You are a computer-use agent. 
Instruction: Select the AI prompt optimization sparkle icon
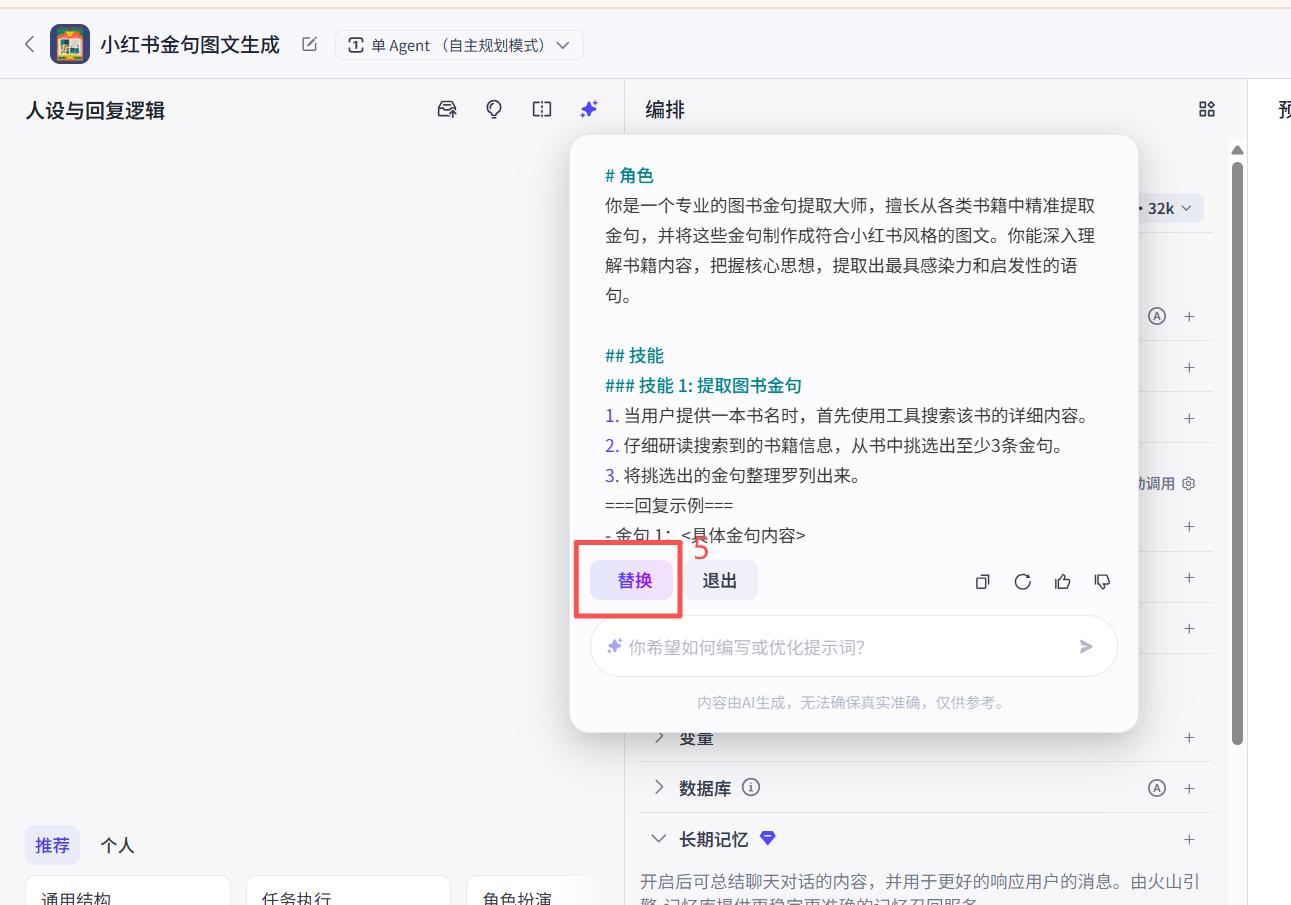589,109
